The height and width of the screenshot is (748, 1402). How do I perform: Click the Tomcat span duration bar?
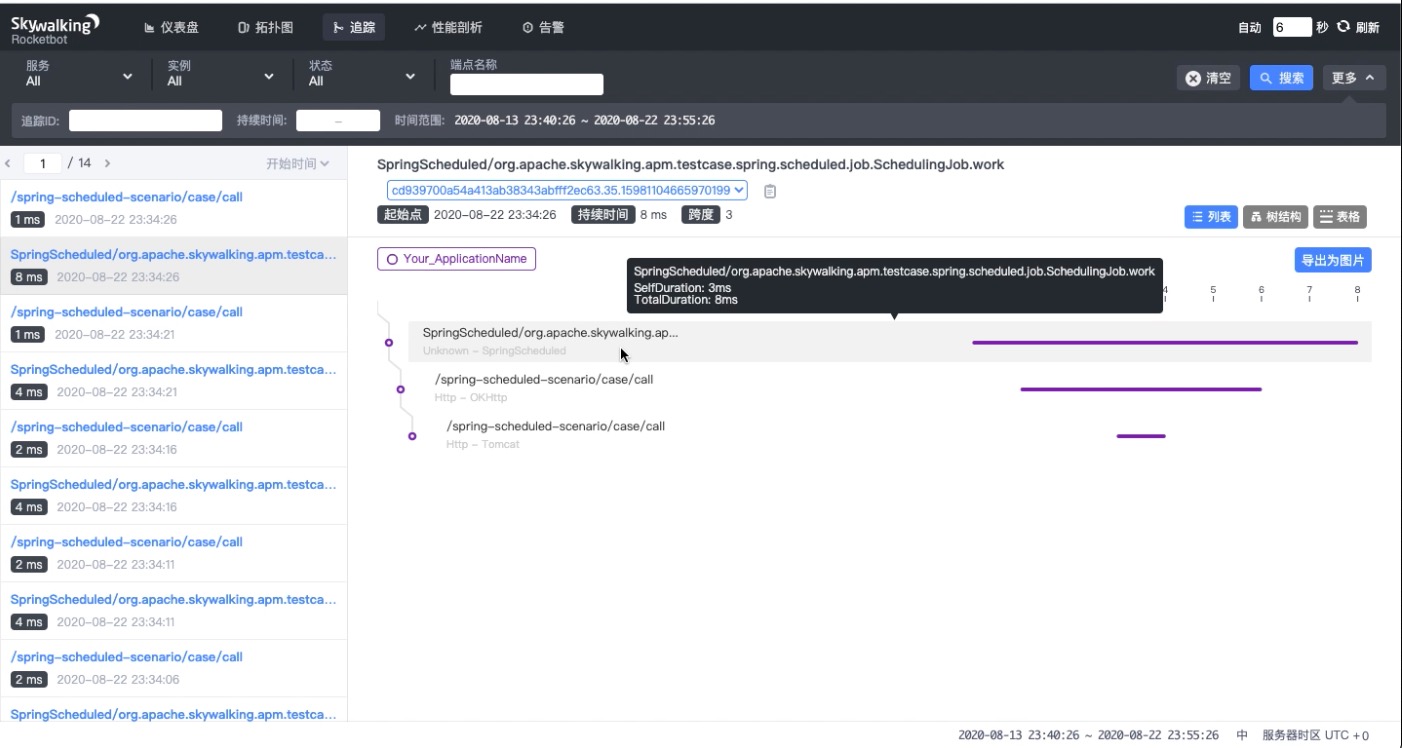pos(1141,436)
